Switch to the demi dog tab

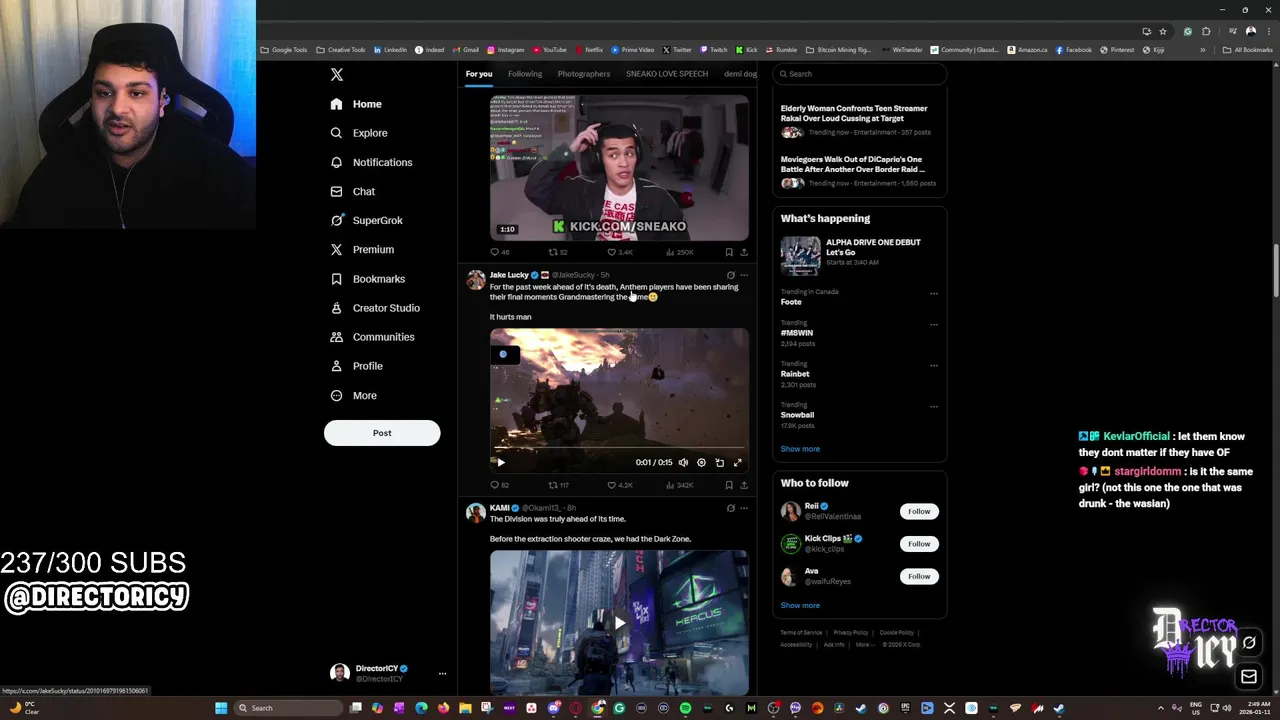(x=740, y=74)
